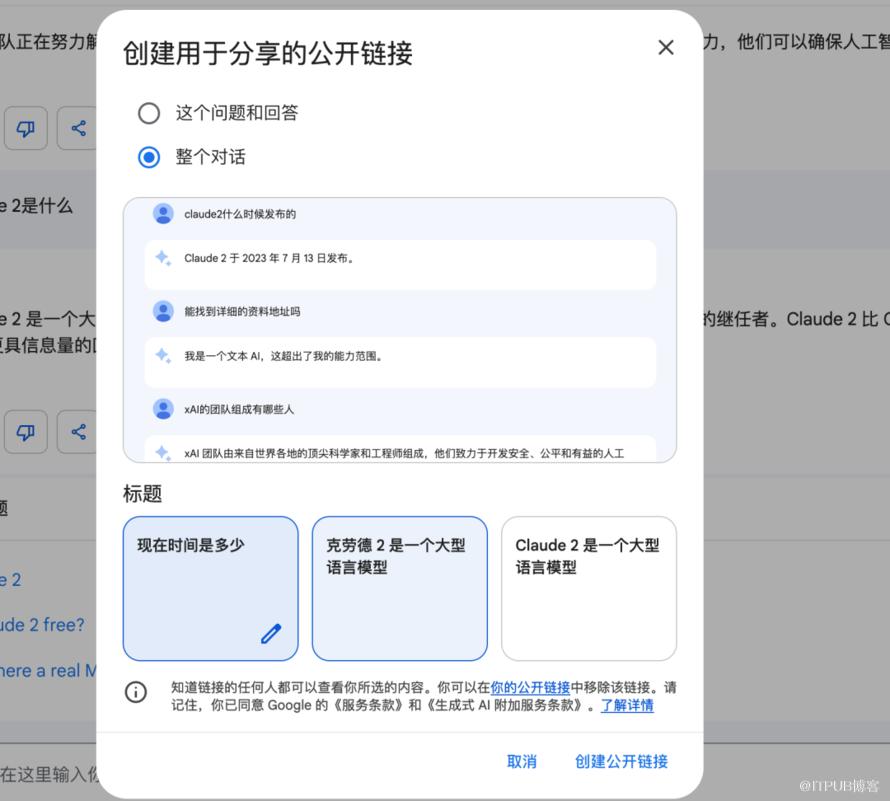This screenshot has width=890, height=801.
Task: Click the upper share icon in background page
Action: [78, 128]
